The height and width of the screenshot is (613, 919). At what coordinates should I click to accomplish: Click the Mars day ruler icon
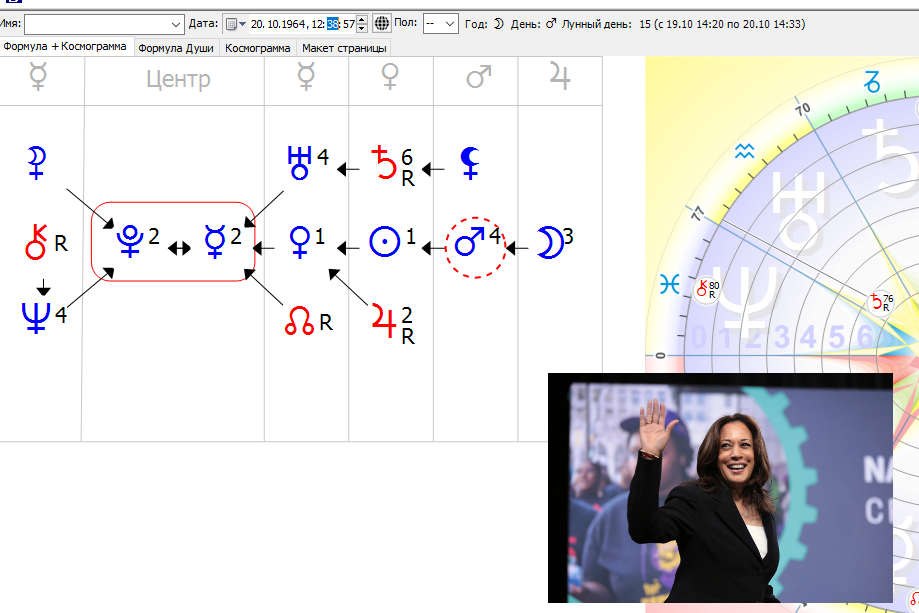550,24
